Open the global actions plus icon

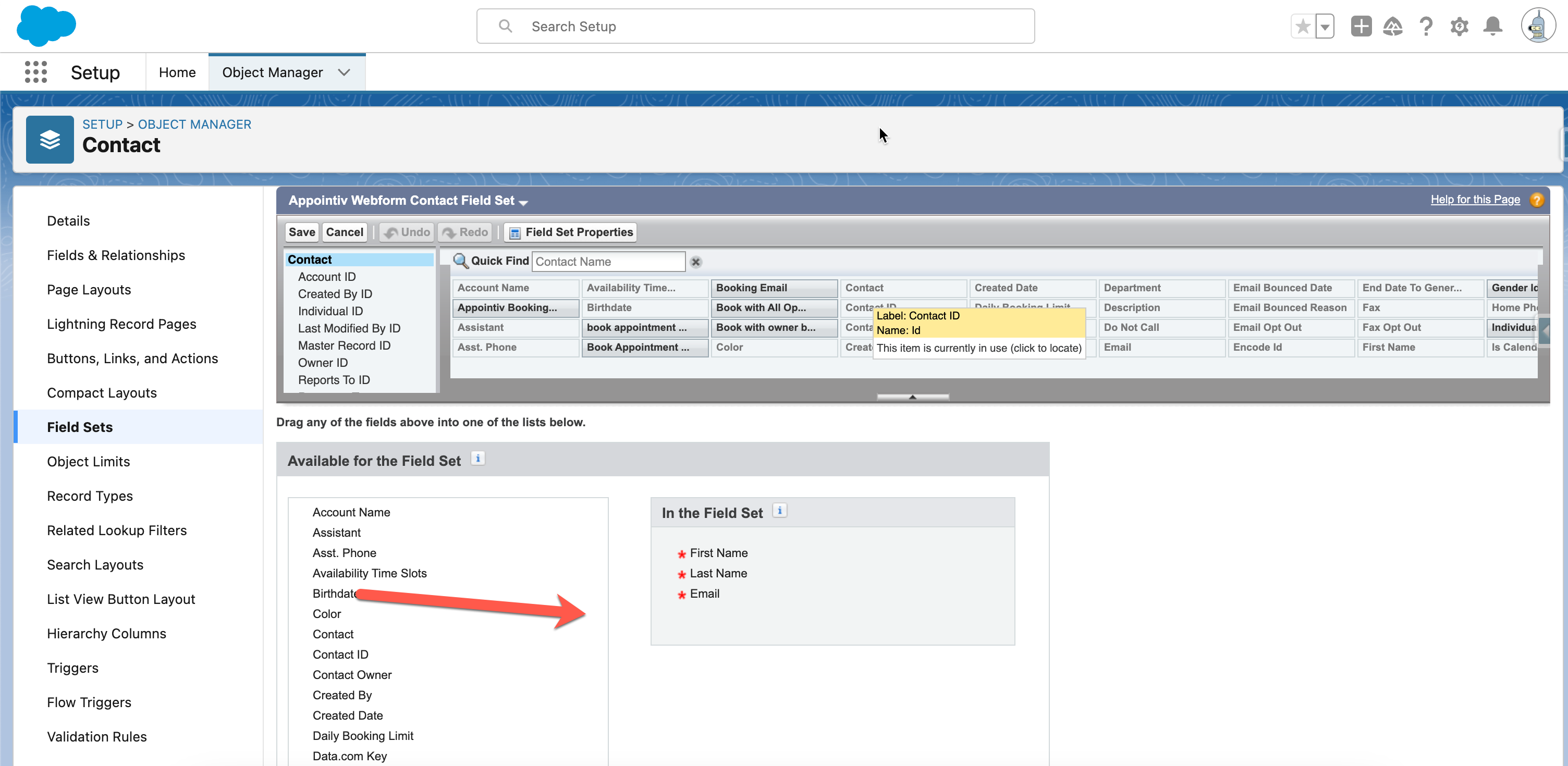pyautogui.click(x=1361, y=26)
